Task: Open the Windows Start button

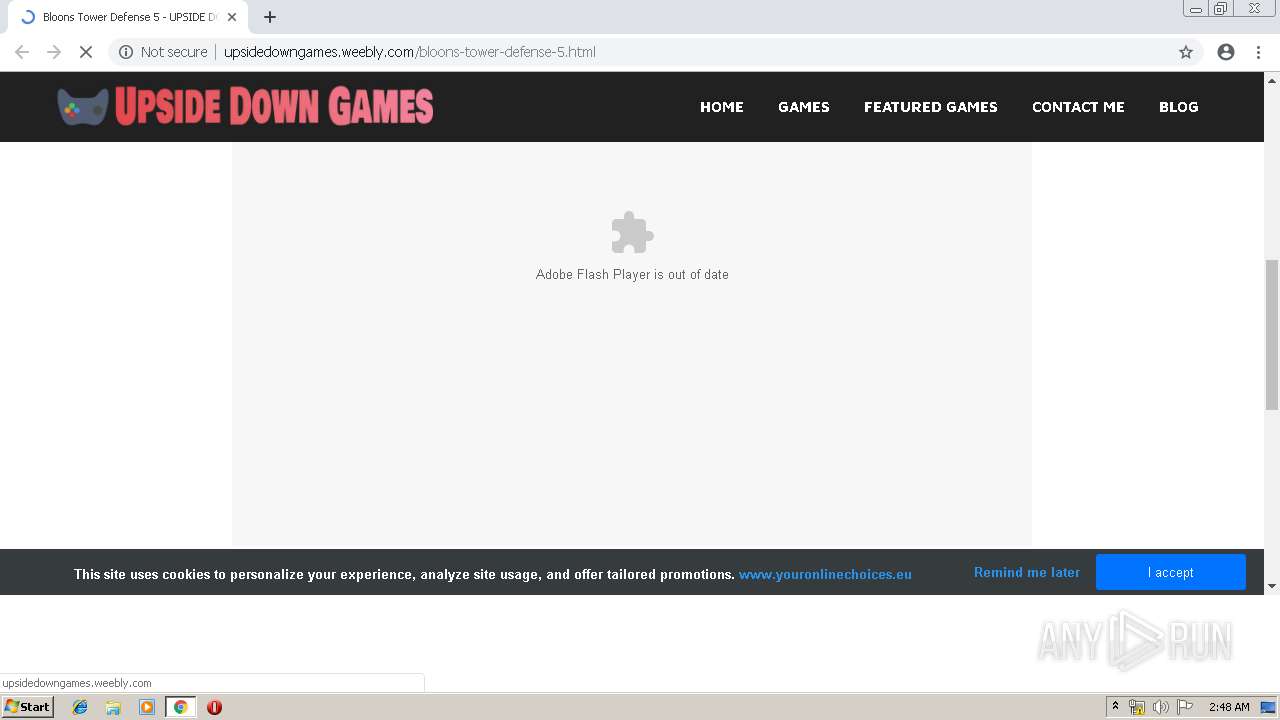Action: pyautogui.click(x=28, y=707)
